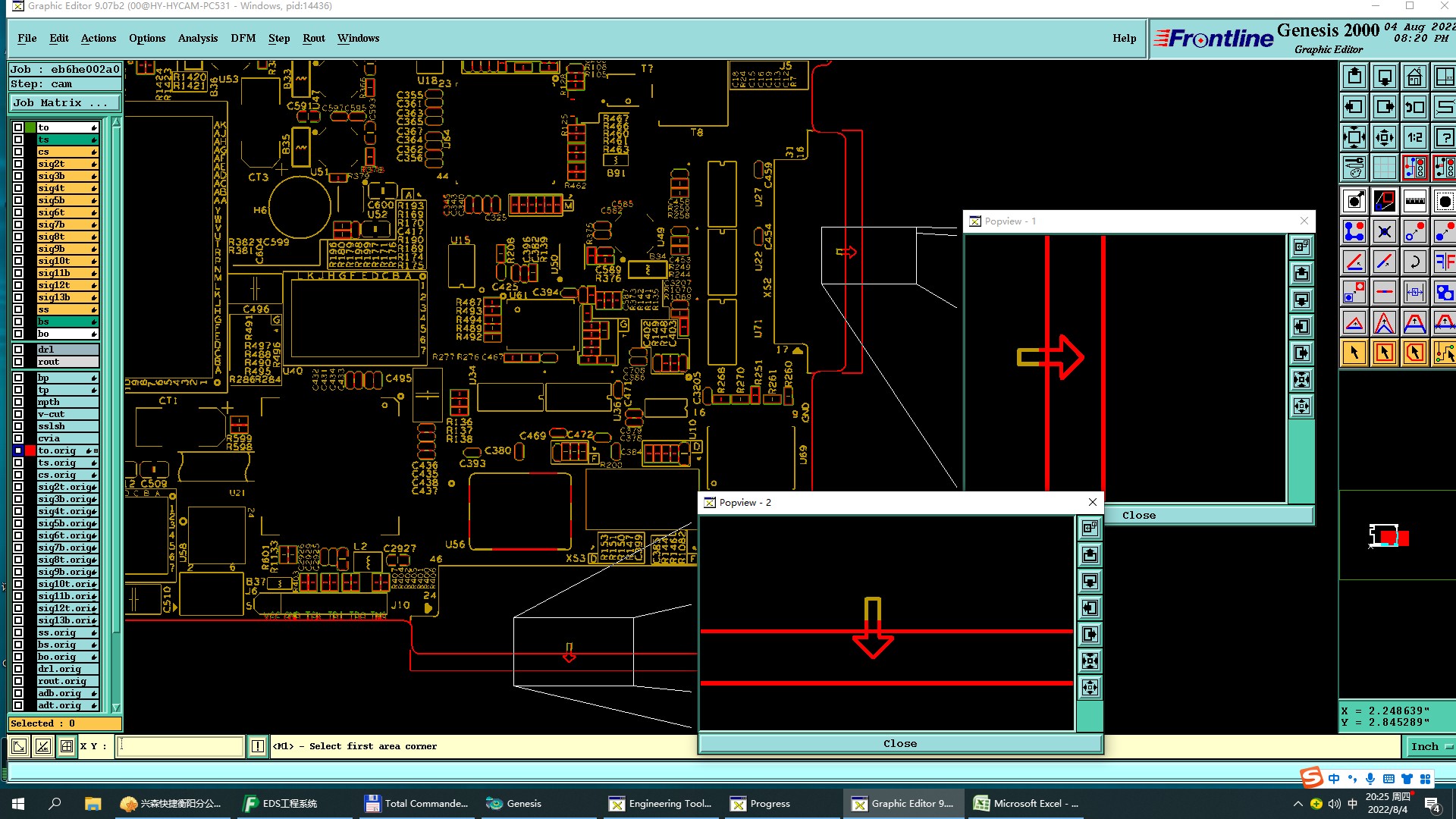Click the grid display icon
1456x819 pixels.
(1384, 168)
